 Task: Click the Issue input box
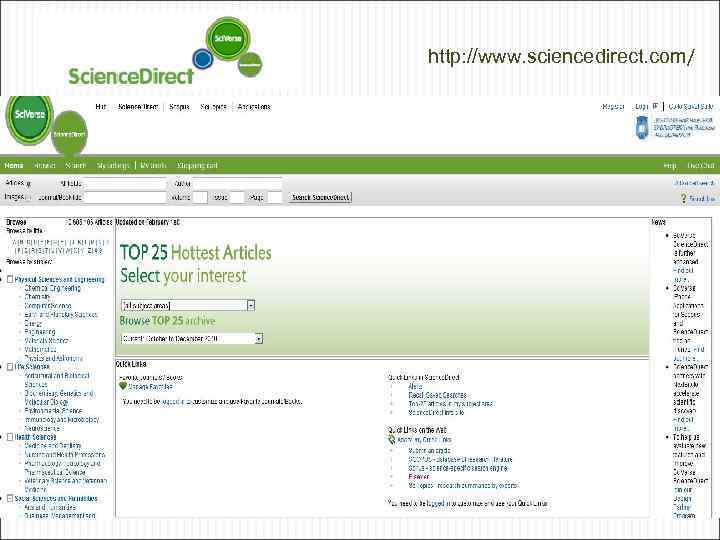(x=237, y=197)
